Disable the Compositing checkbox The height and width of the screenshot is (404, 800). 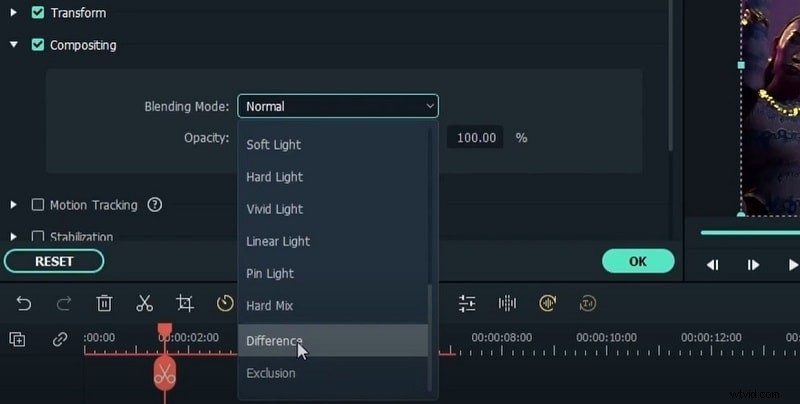[38, 45]
